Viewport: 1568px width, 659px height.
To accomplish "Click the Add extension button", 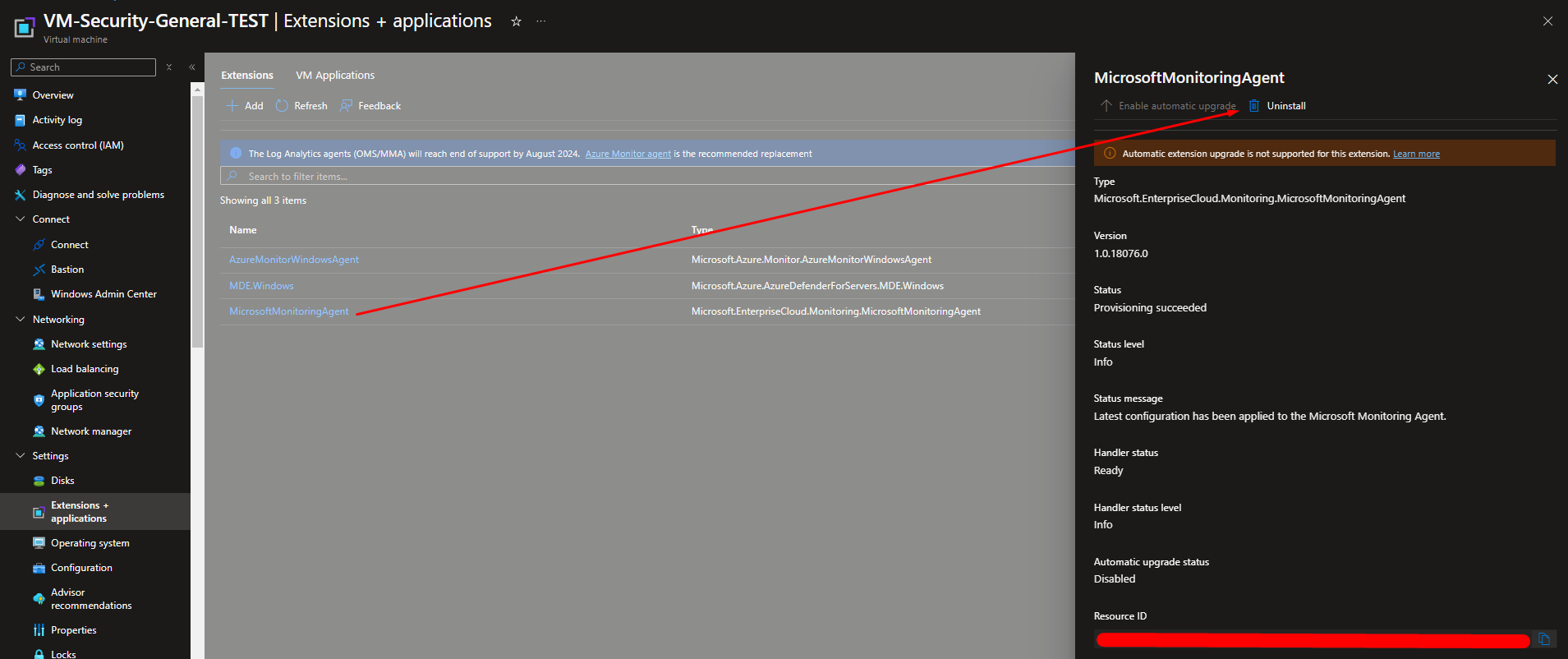I will tap(245, 106).
